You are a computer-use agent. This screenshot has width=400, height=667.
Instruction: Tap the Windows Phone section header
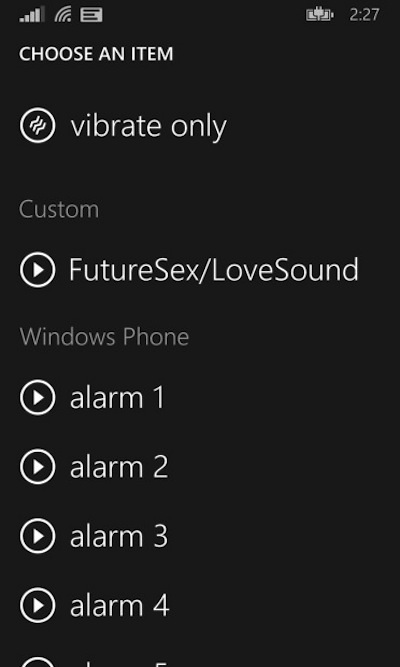[x=104, y=336]
